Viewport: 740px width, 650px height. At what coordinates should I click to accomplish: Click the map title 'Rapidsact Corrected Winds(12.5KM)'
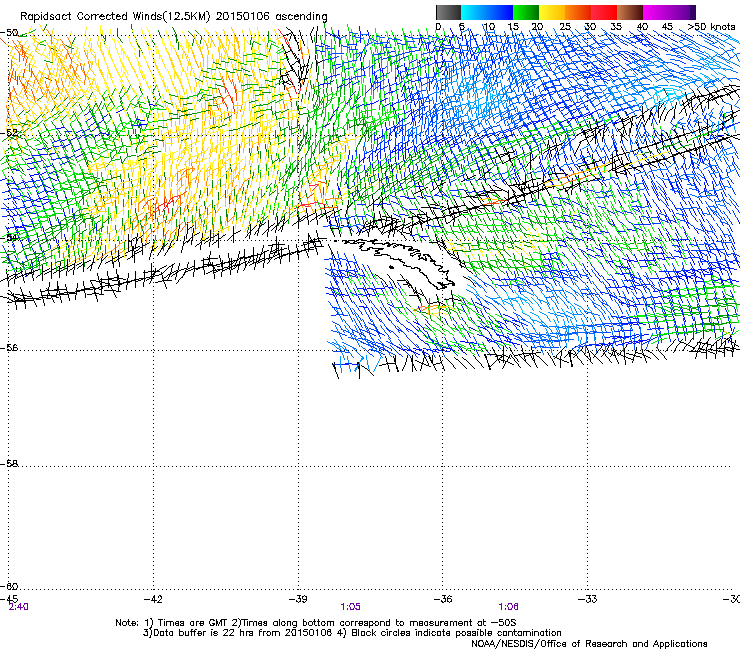coord(115,17)
